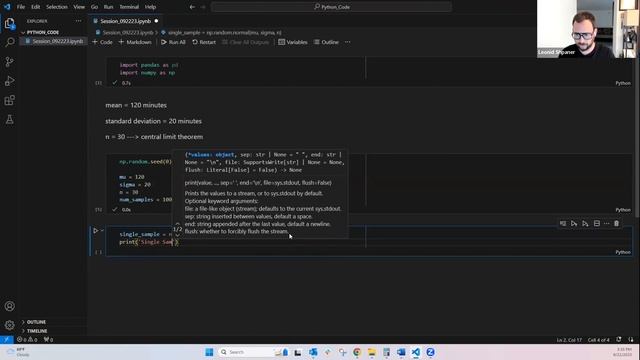Go back with the navigation arrow
The height and width of the screenshot is (360, 640).
[x=192, y=7]
